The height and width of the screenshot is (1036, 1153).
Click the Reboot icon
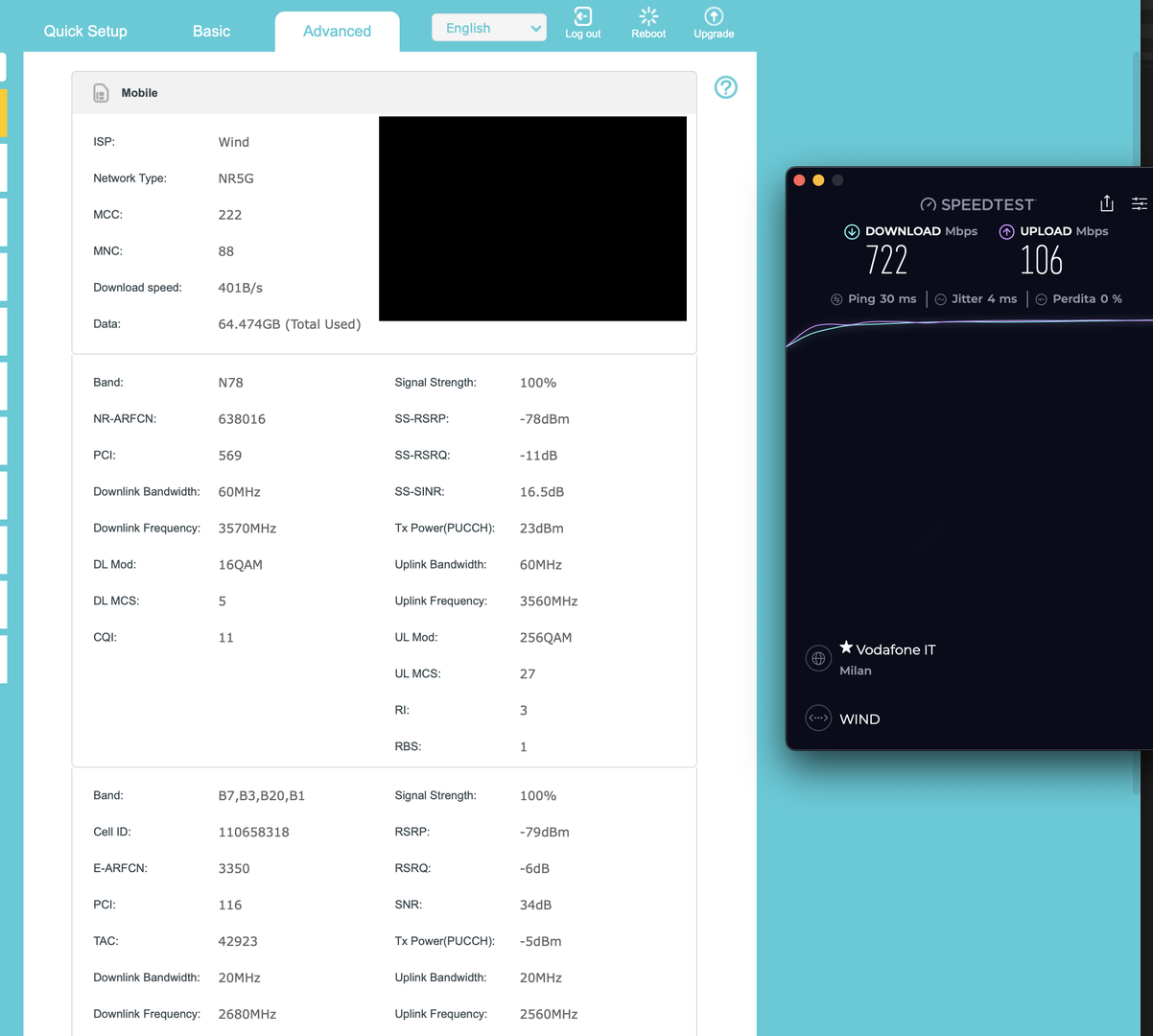pyautogui.click(x=648, y=16)
